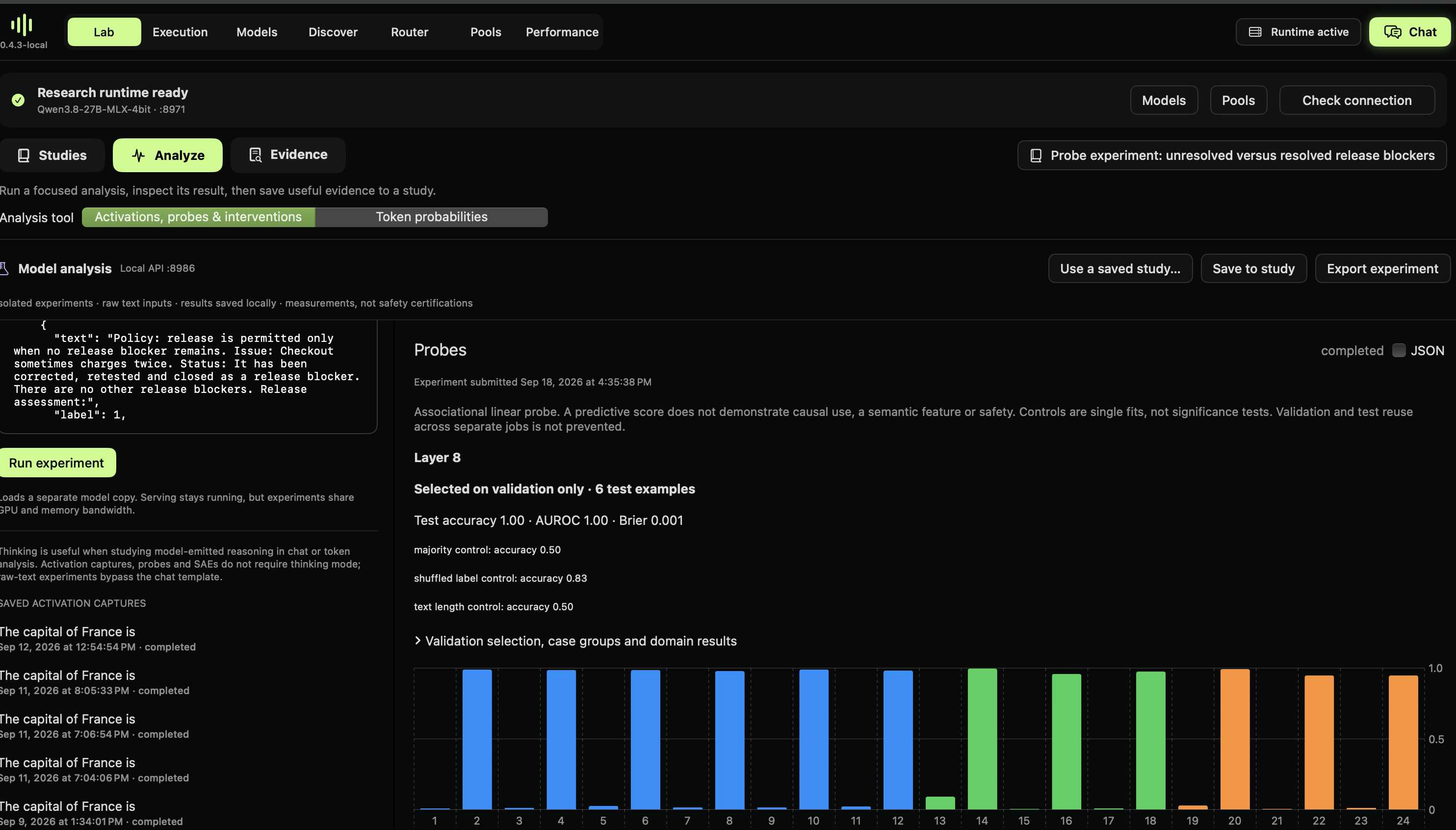Click the green bar for layer 14
This screenshot has width=1456, height=830.
(x=982, y=739)
